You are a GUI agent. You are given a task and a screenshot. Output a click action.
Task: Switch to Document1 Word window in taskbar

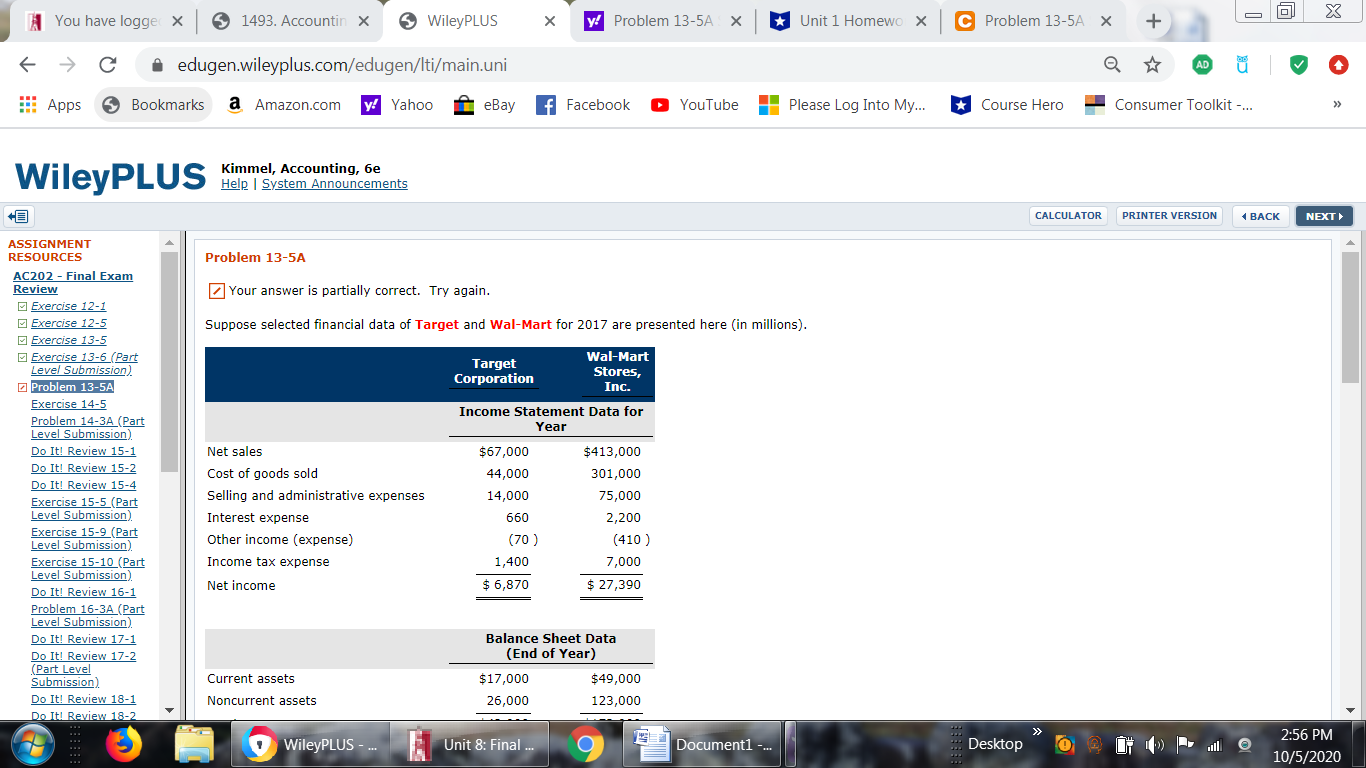tap(703, 744)
